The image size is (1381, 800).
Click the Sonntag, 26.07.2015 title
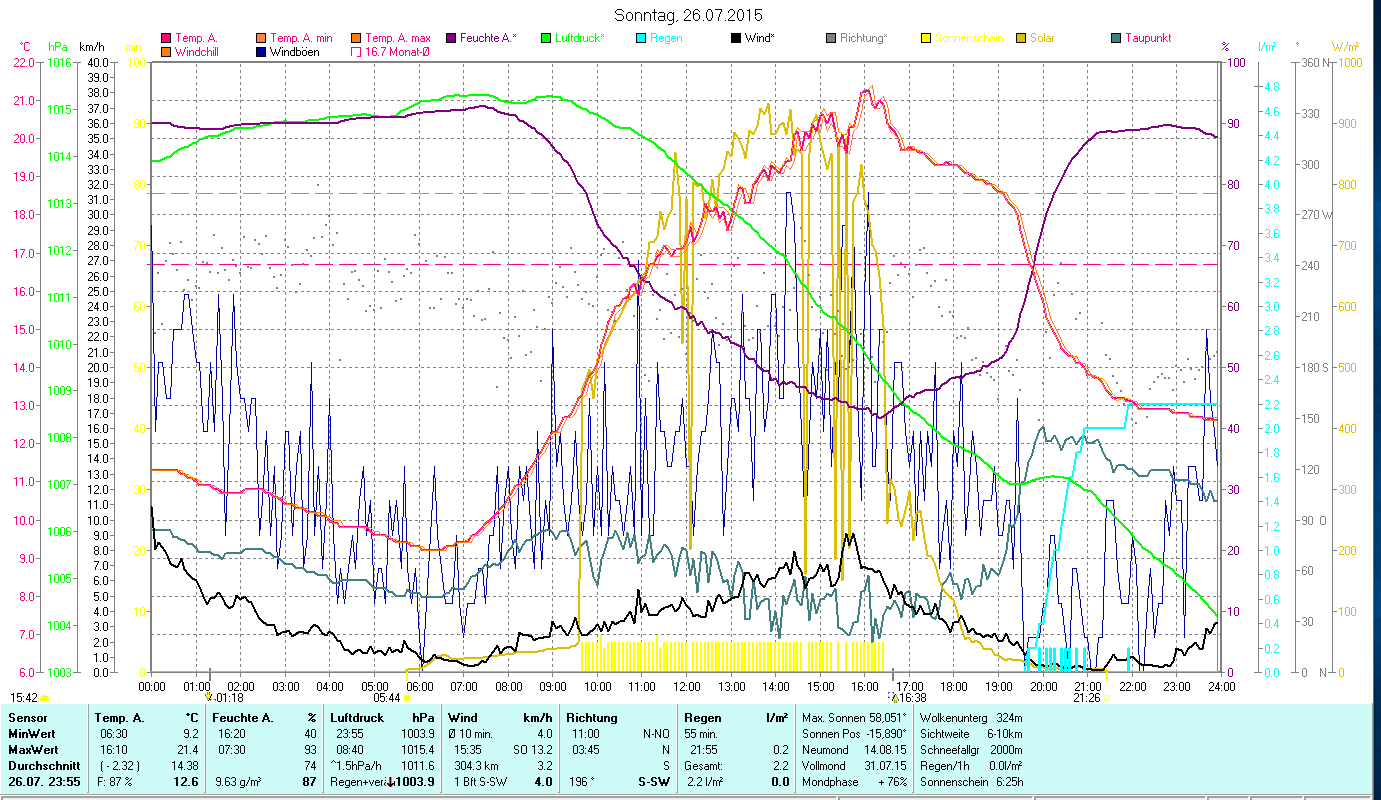689,15
